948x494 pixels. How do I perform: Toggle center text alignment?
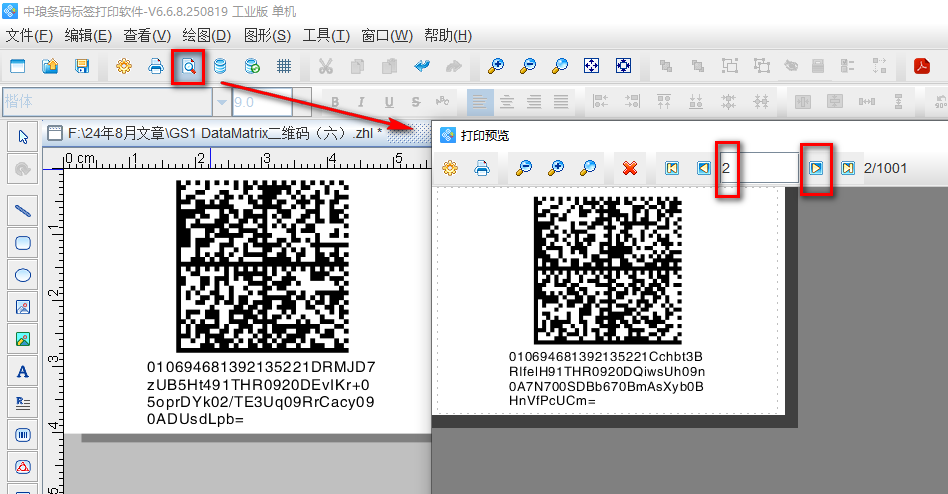coord(508,102)
